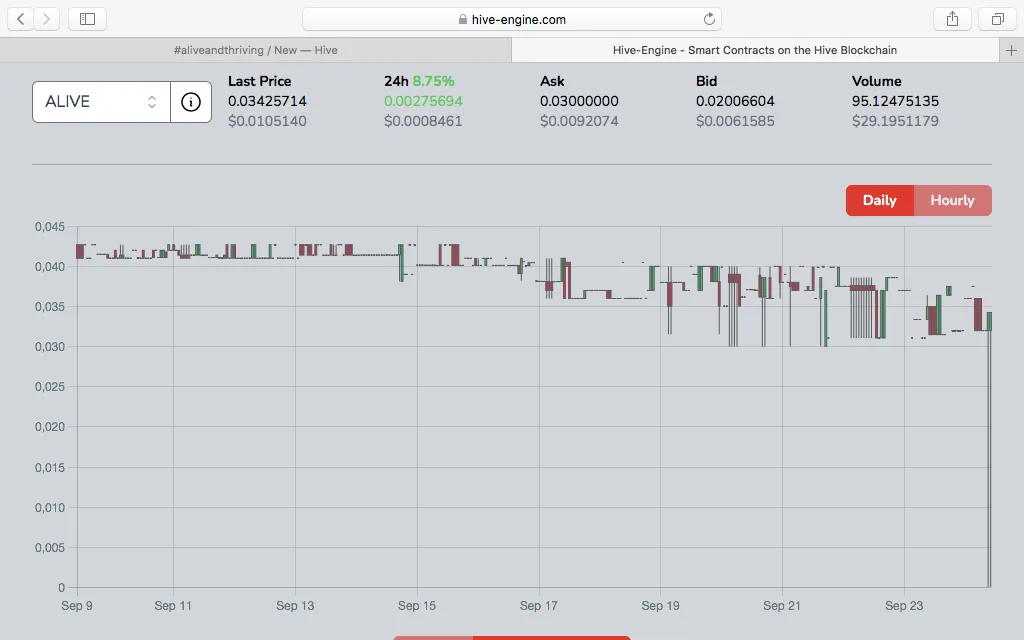
Task: Click the 0,045 price axis label
Action: coord(50,227)
